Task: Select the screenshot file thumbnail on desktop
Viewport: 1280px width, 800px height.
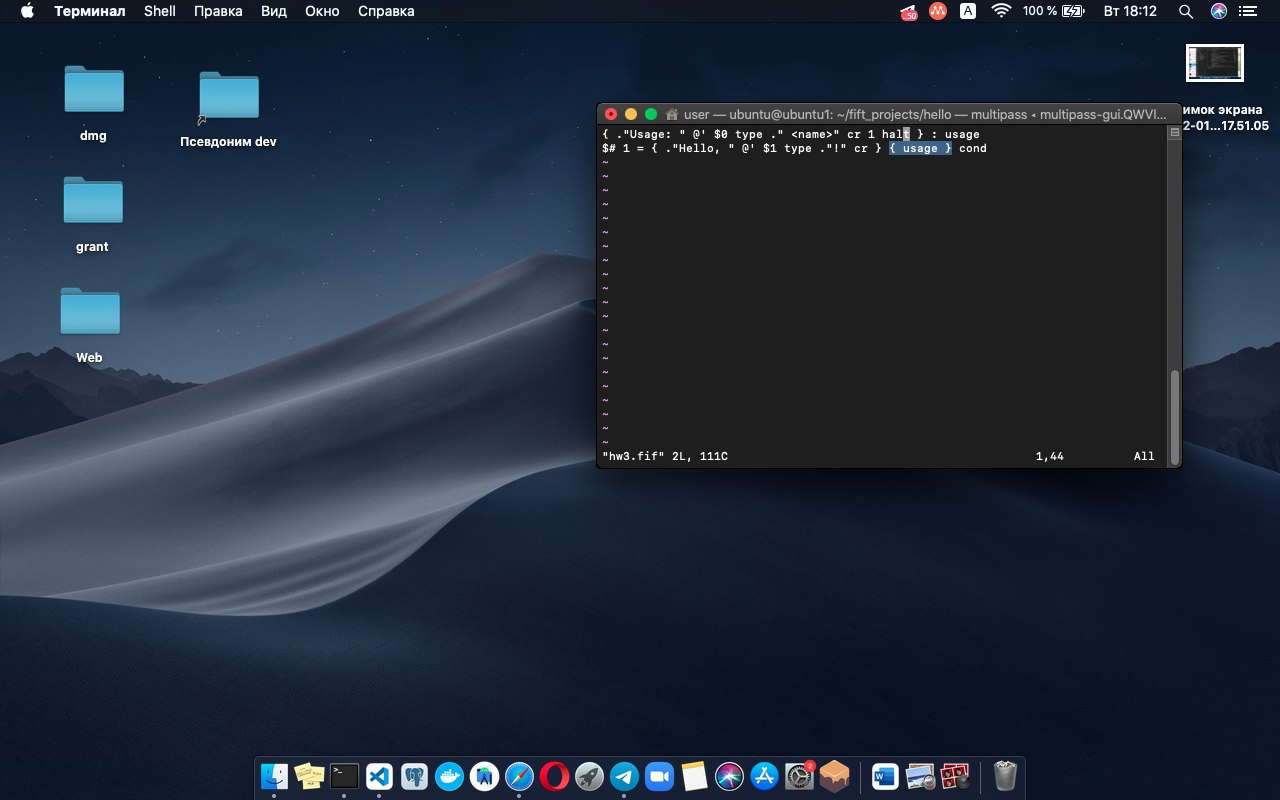Action: [x=1215, y=63]
